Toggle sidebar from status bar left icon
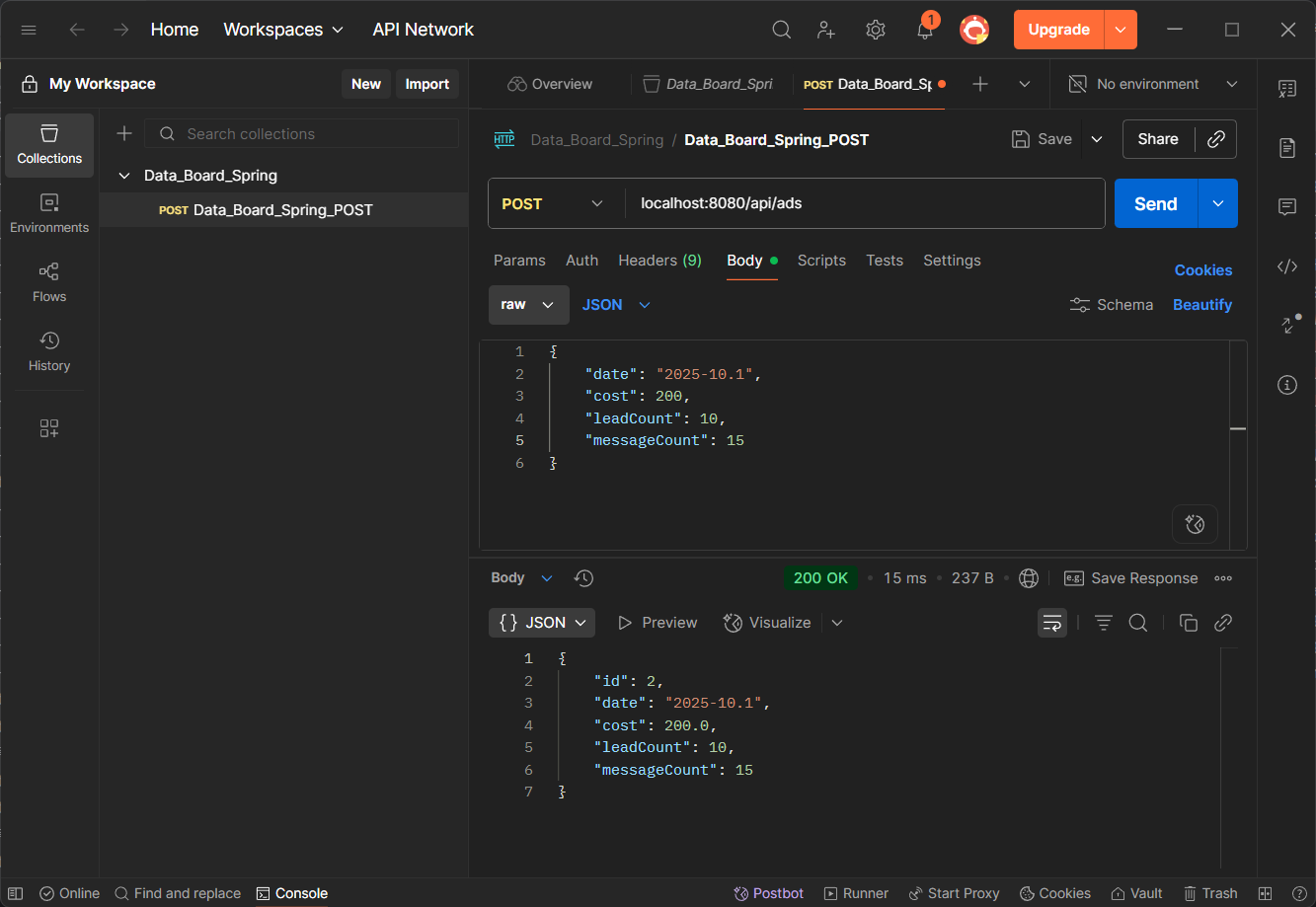This screenshot has height=907, width=1316. [16, 893]
